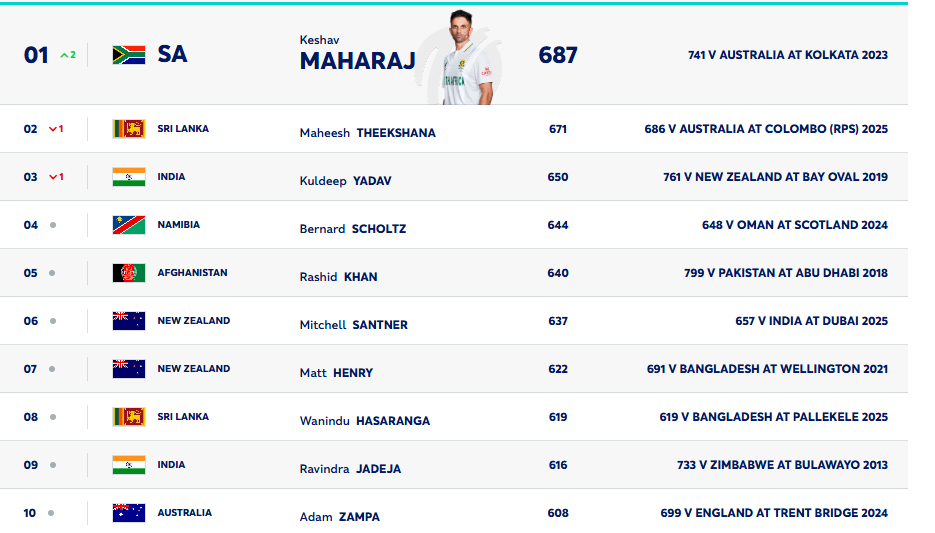Click the green up-arrow rank change indicator
This screenshot has width=935, height=533.
click(x=68, y=55)
